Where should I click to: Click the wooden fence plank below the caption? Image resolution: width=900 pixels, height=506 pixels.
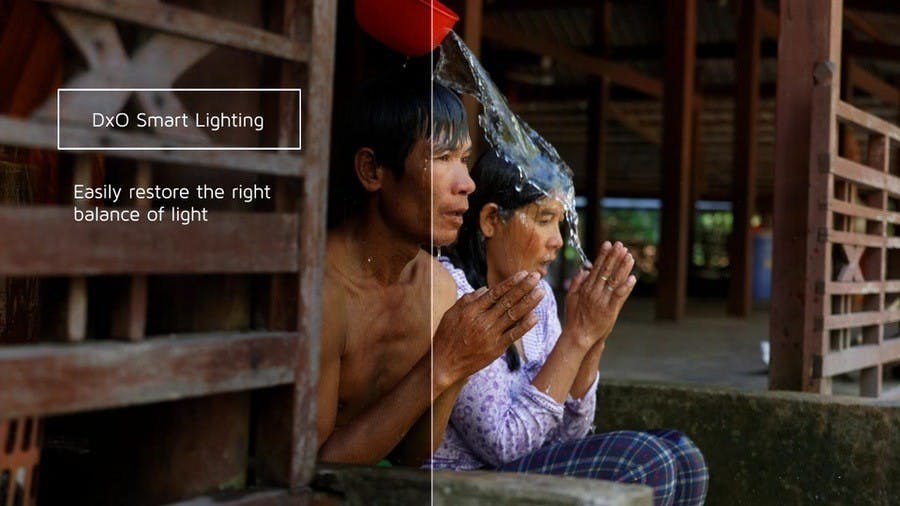(150, 241)
